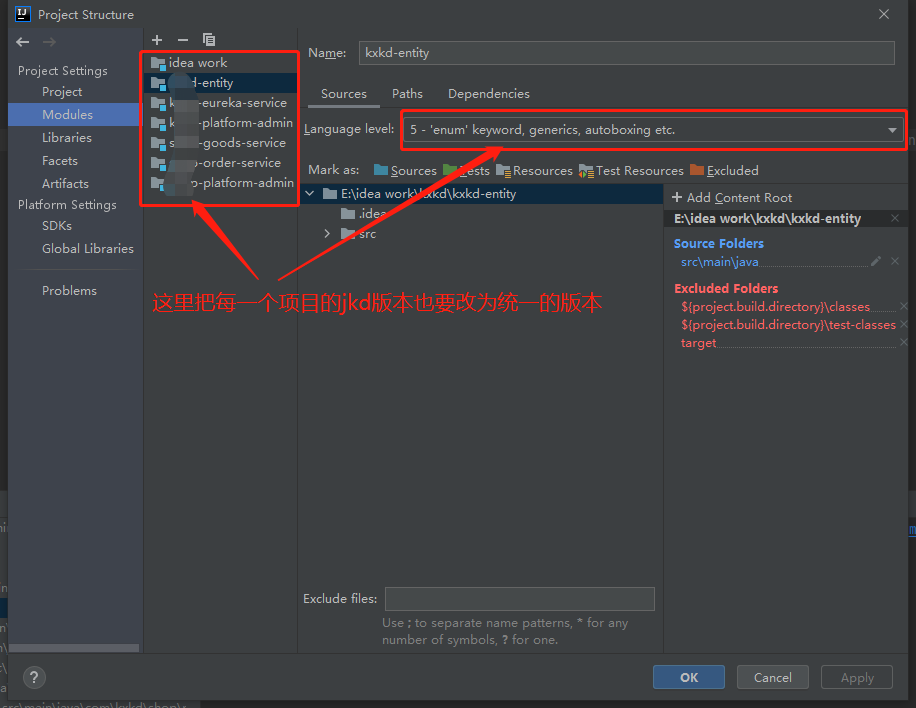916x708 pixels.
Task: Remove the src\main\java source folder
Action: pyautogui.click(x=895, y=261)
